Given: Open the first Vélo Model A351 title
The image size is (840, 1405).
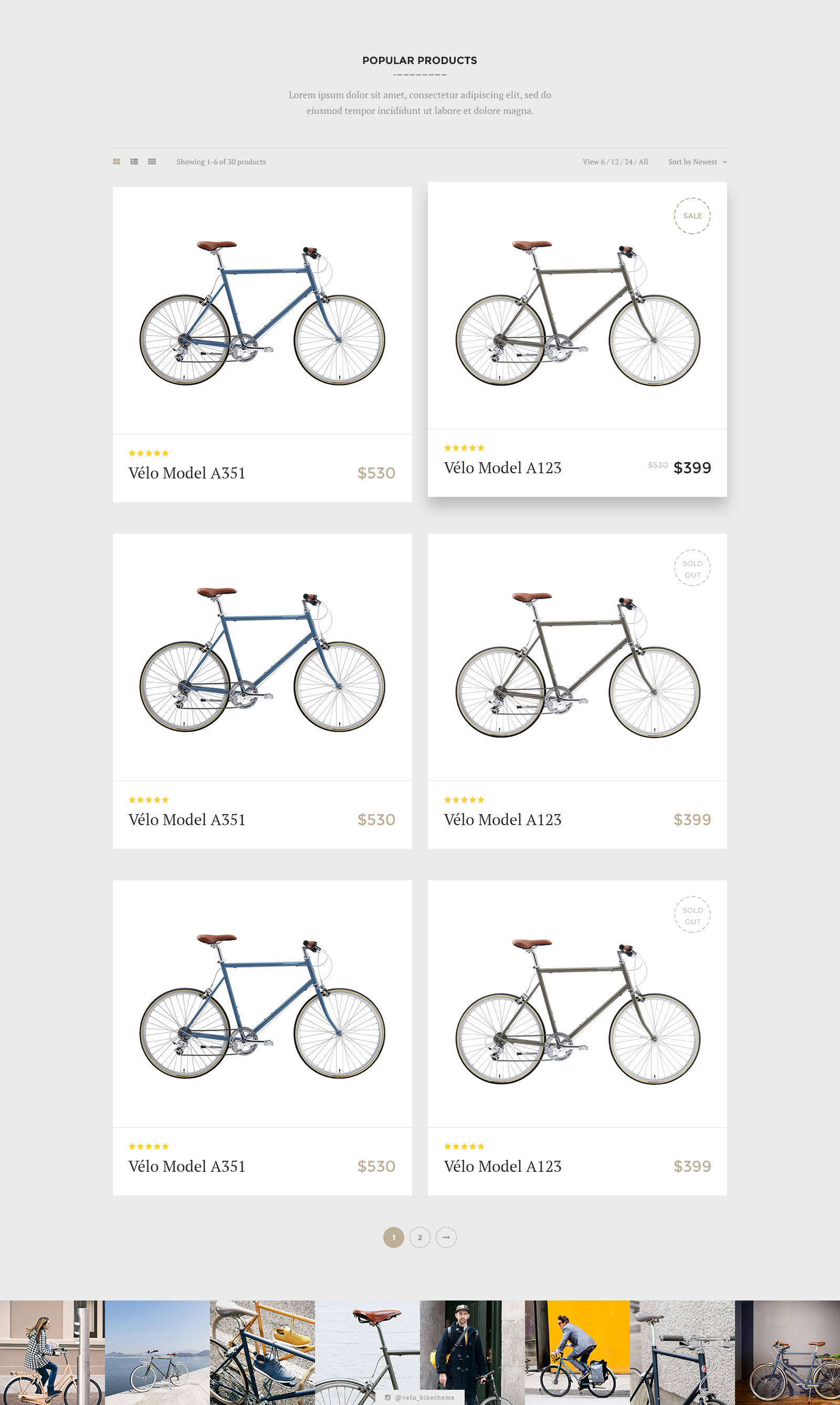Looking at the screenshot, I should [x=187, y=473].
